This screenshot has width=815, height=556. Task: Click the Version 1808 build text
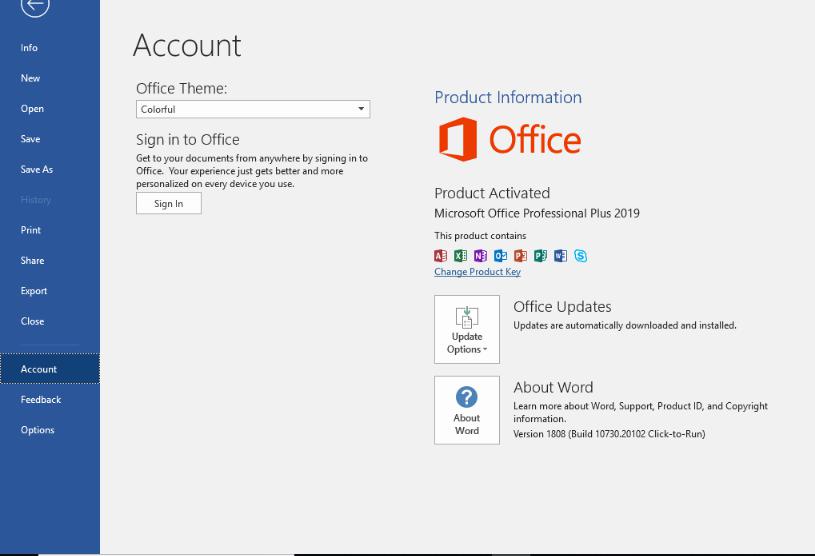(x=609, y=434)
